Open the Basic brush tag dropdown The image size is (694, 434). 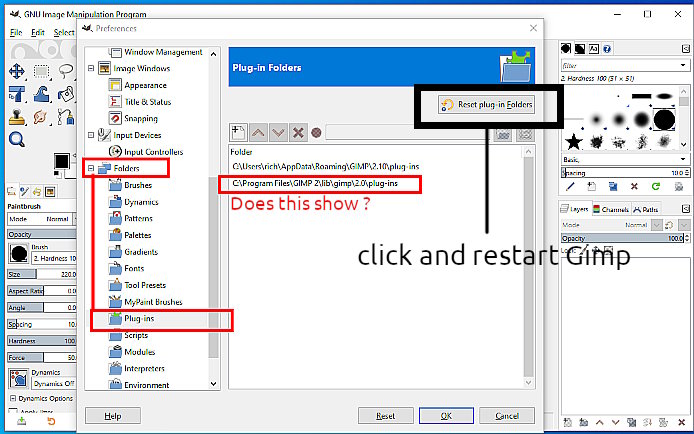[683, 159]
